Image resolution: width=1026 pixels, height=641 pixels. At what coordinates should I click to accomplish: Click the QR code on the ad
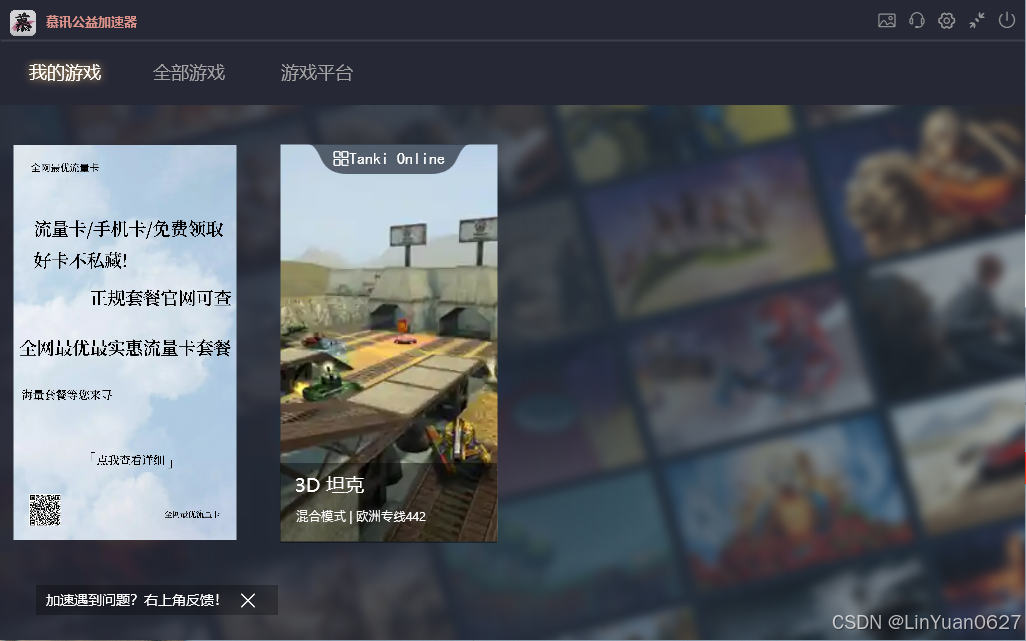[45, 510]
